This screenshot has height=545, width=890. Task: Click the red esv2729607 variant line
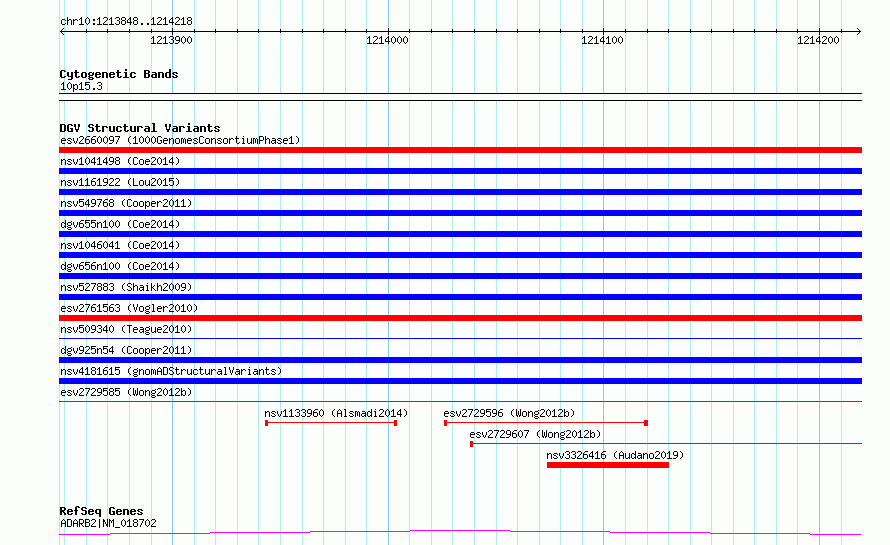[x=666, y=443]
